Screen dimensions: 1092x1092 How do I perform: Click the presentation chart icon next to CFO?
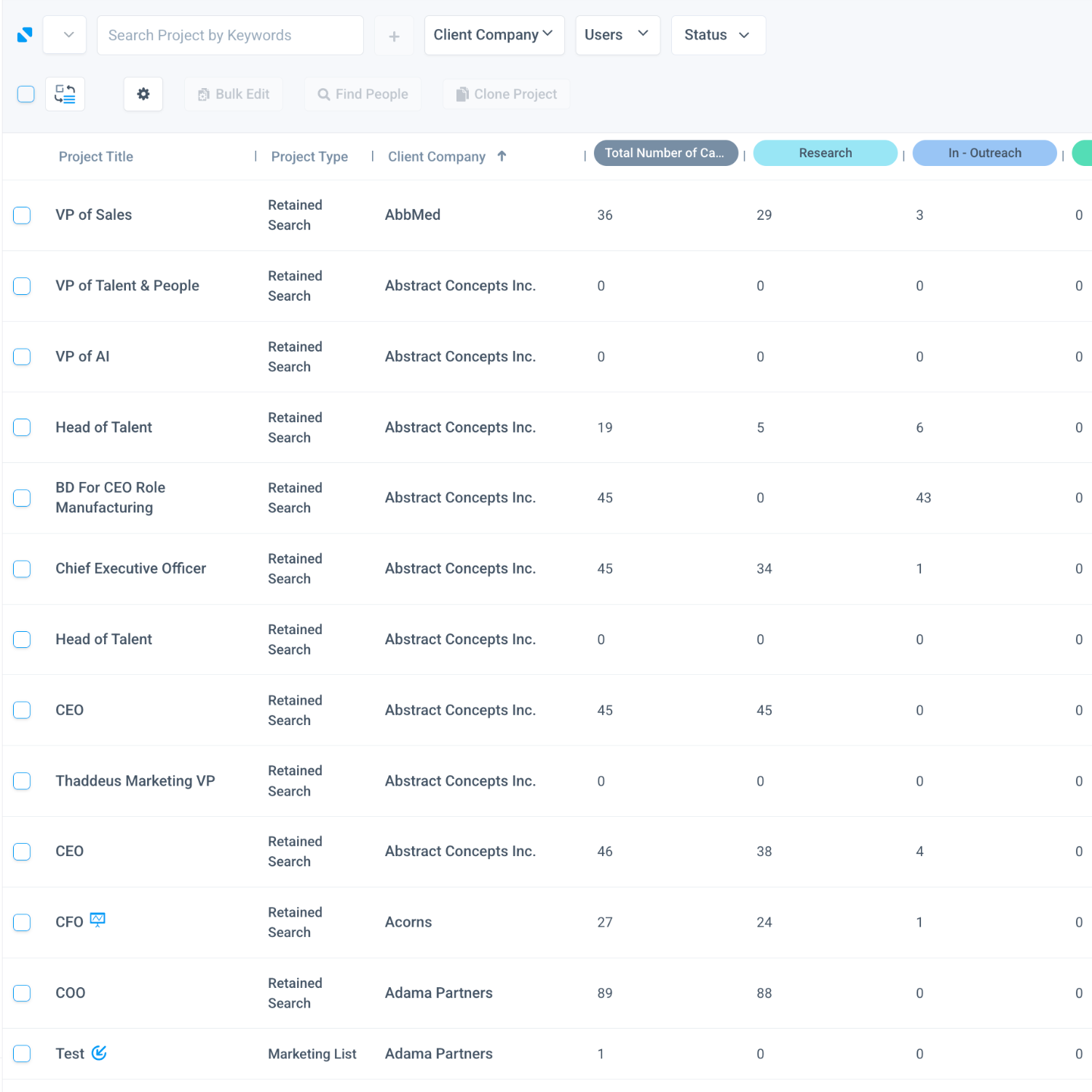click(x=99, y=919)
